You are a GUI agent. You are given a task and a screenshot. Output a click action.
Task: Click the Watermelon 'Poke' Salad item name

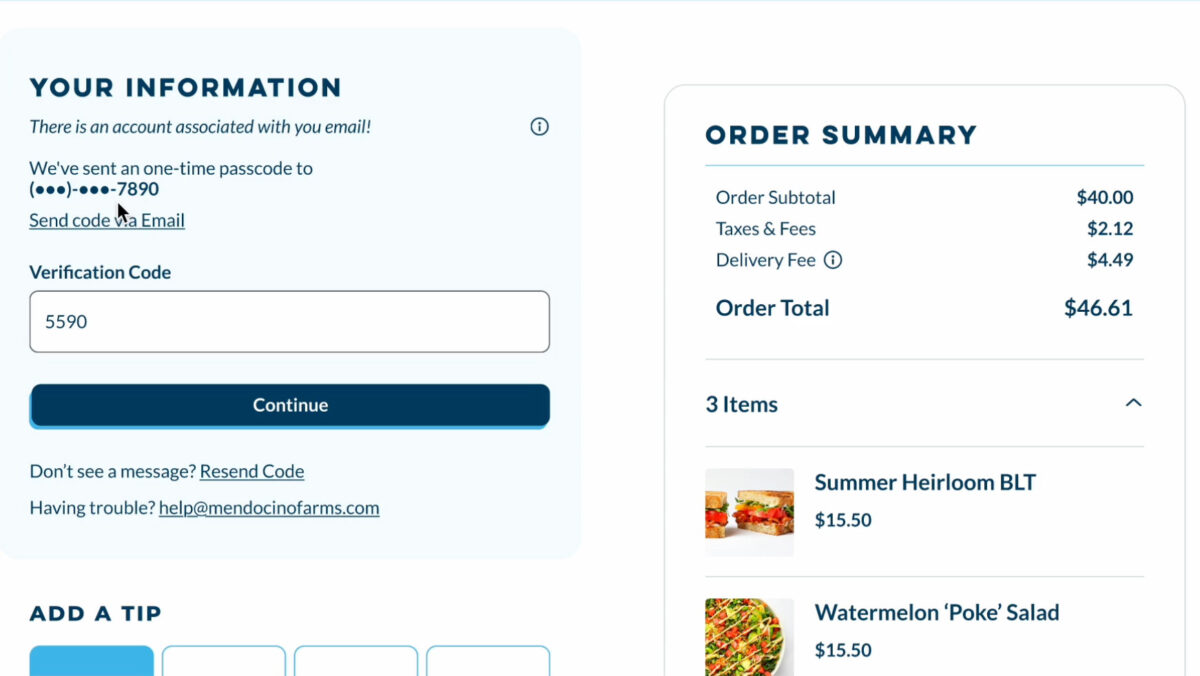pyautogui.click(x=936, y=613)
